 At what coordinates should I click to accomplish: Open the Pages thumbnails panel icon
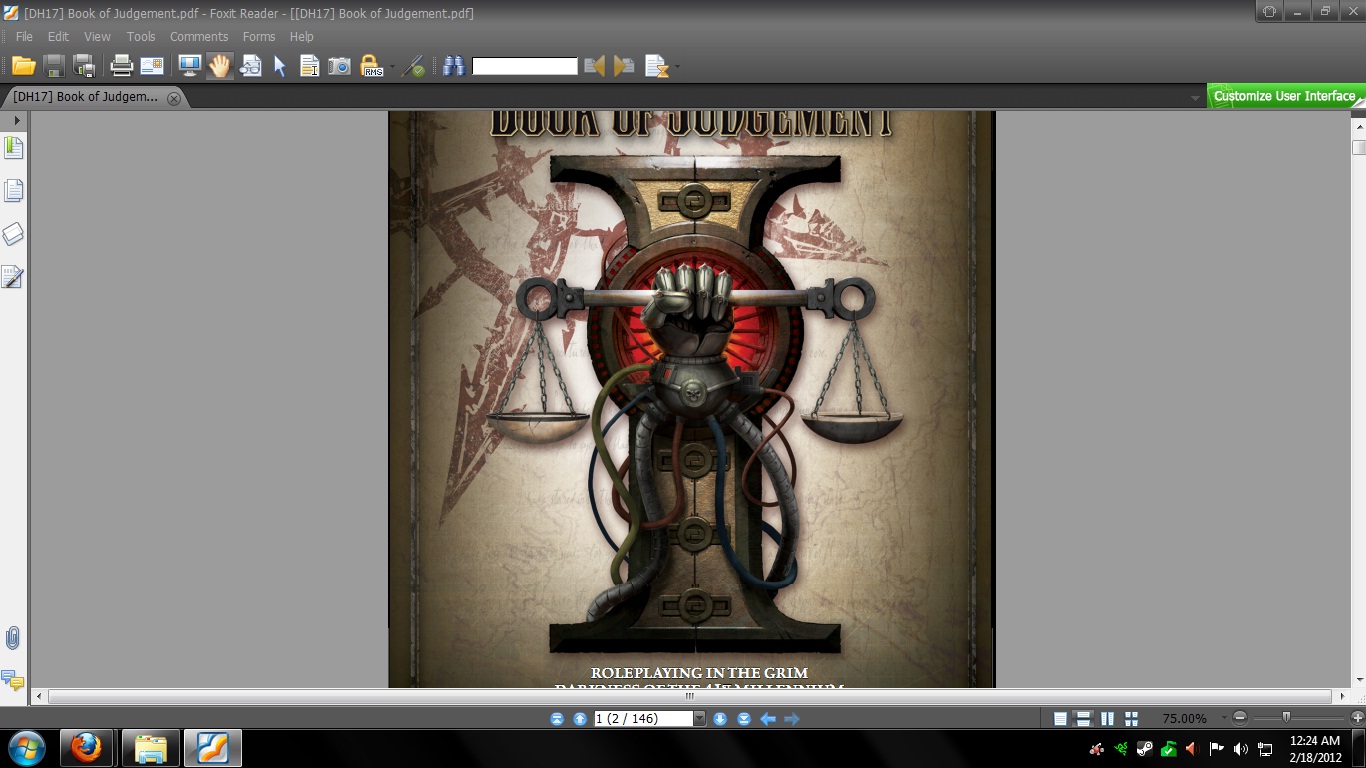(13, 191)
